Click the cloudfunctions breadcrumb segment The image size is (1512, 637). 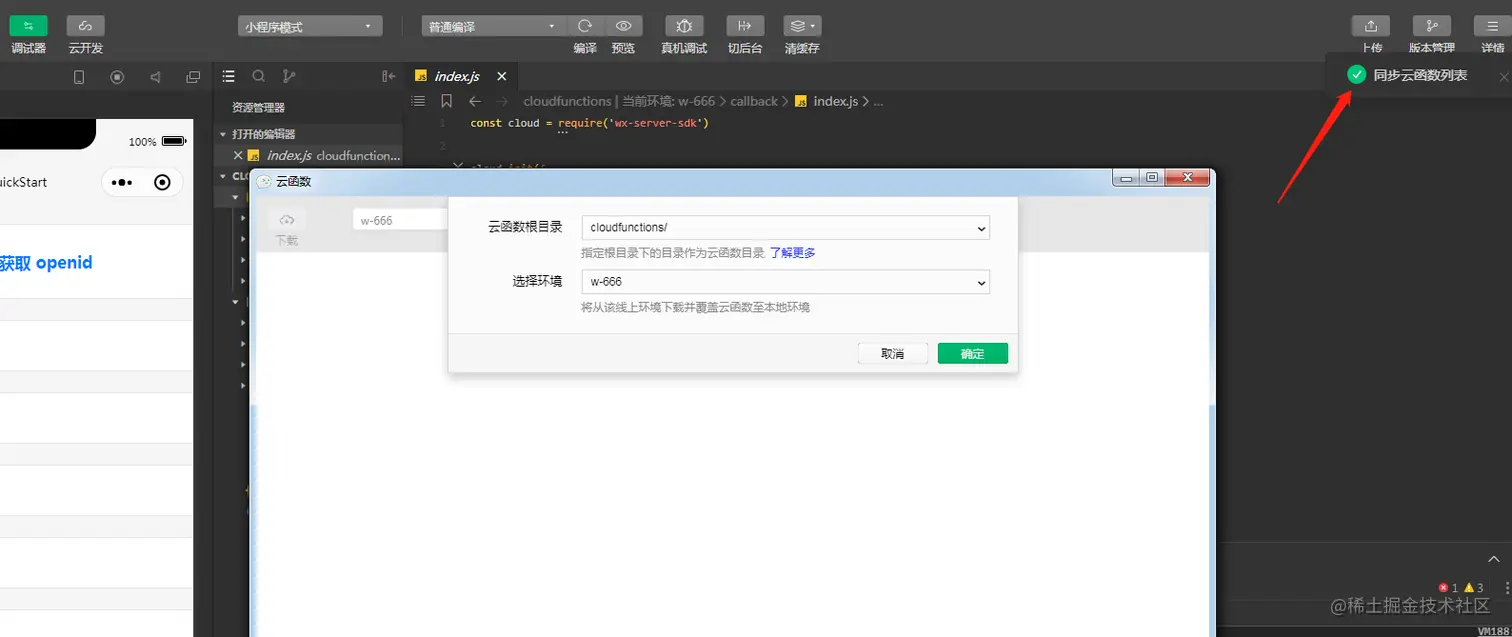(567, 101)
